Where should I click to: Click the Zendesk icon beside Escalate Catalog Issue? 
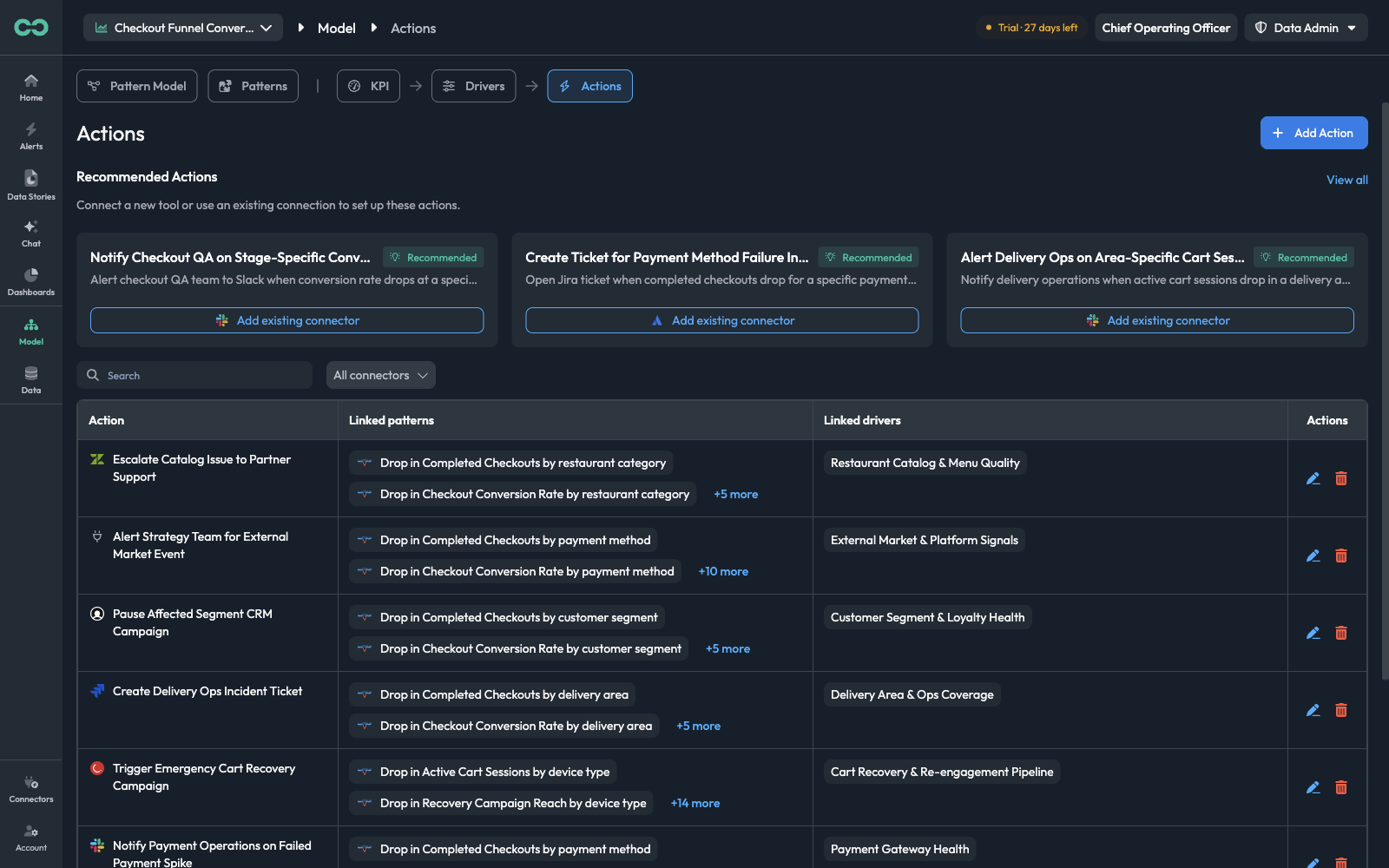pyautogui.click(x=97, y=459)
